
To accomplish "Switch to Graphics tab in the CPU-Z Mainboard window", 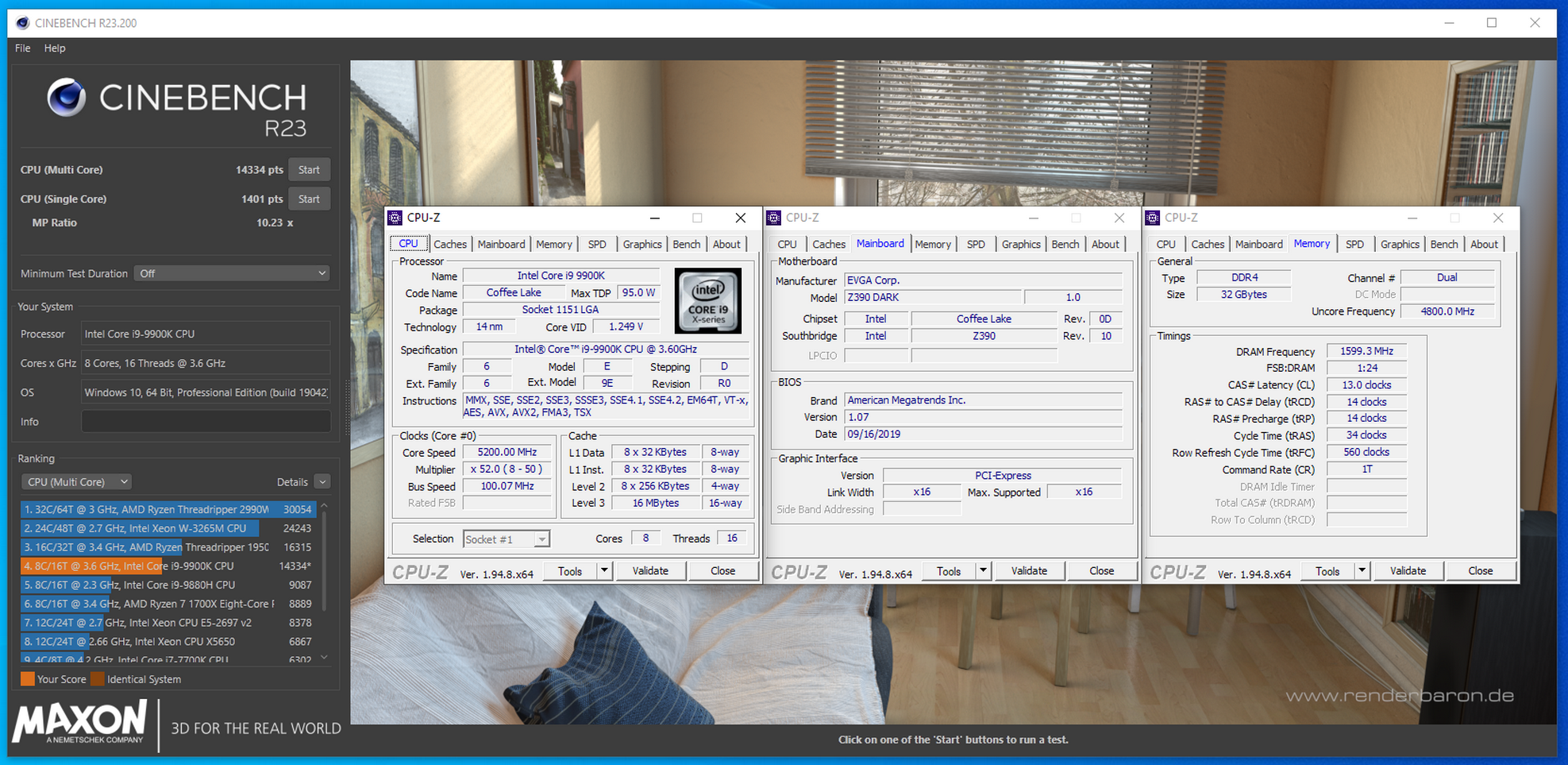I will 1021,245.
